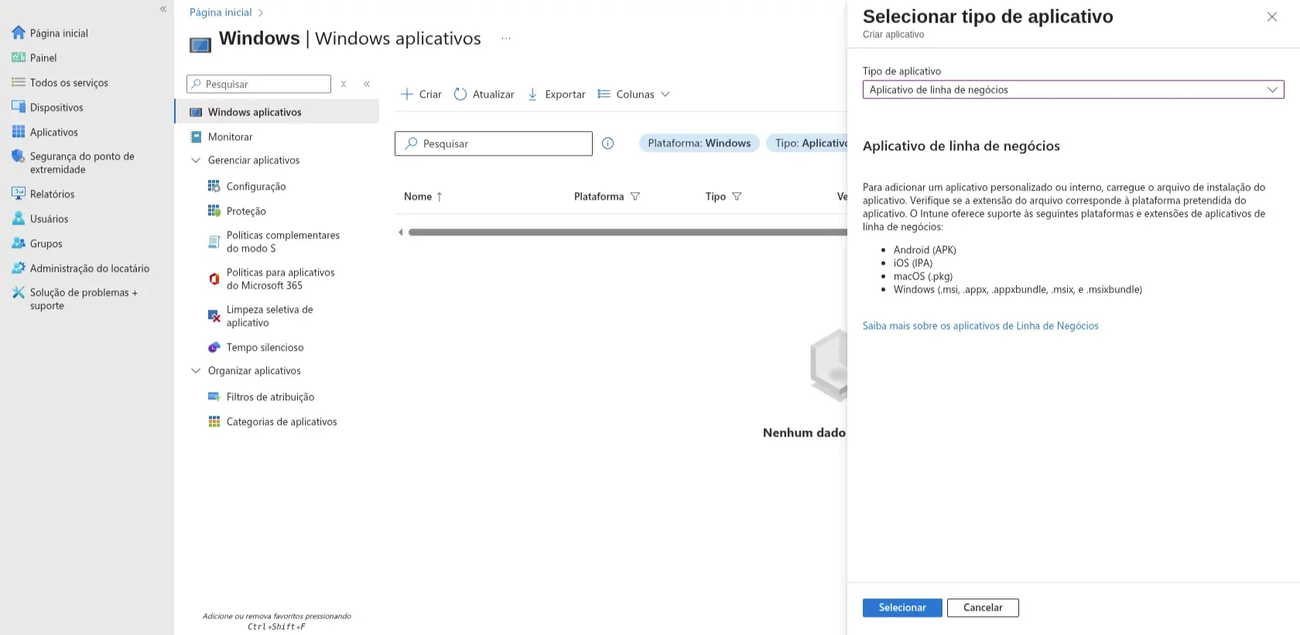Viewport: 1300px width, 635px height.
Task: Open Solução de problemas + suporte
Action: pyautogui.click(x=75, y=299)
